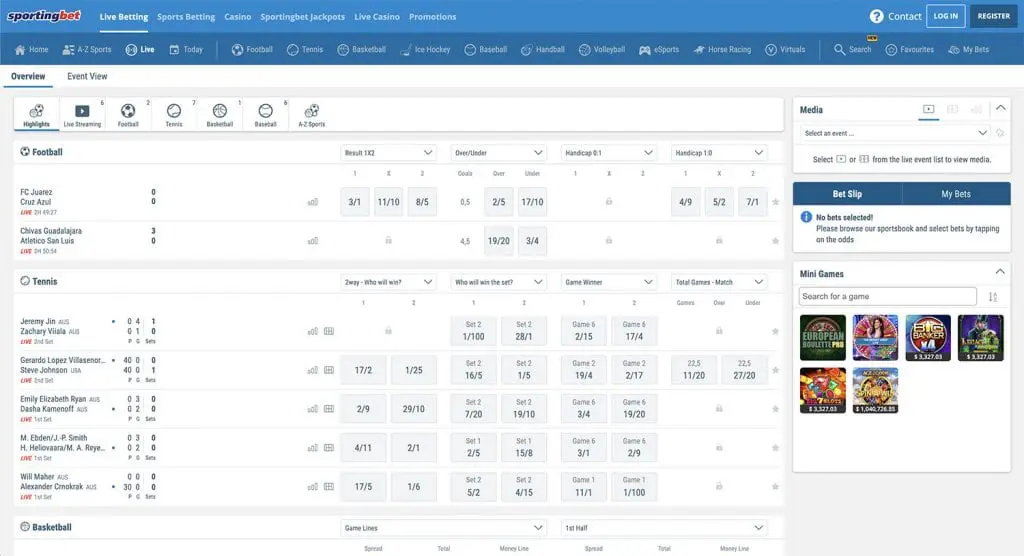Screen dimensions: 1024x556
Task: Click the LOG IN button
Action: point(946,16)
